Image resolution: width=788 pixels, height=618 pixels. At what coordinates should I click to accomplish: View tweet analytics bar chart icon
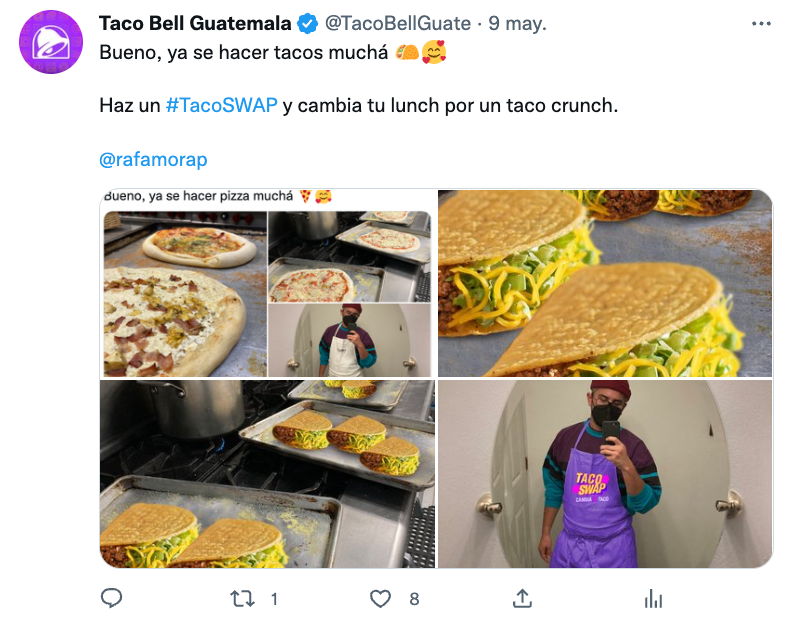[653, 598]
